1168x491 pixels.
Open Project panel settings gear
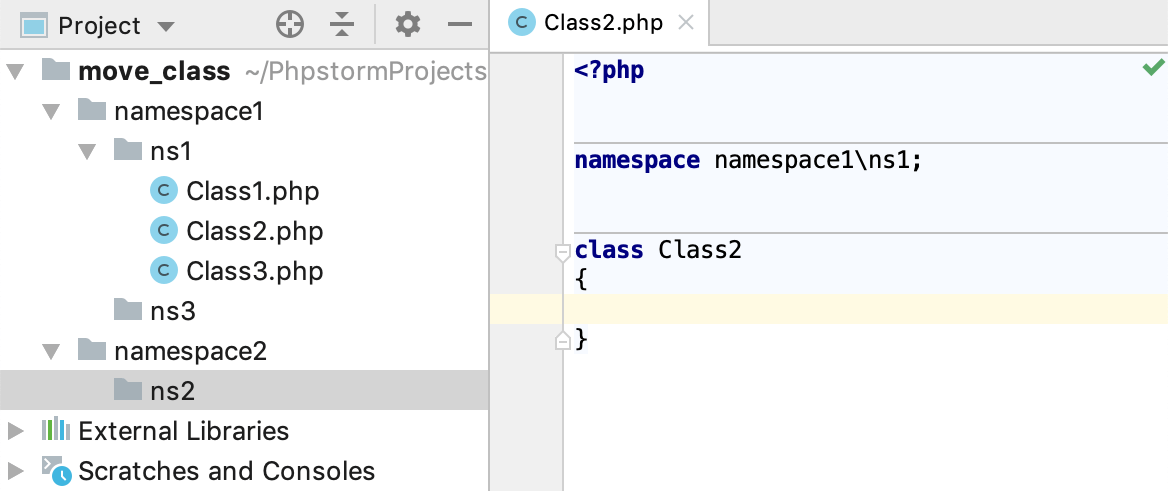pos(407,25)
